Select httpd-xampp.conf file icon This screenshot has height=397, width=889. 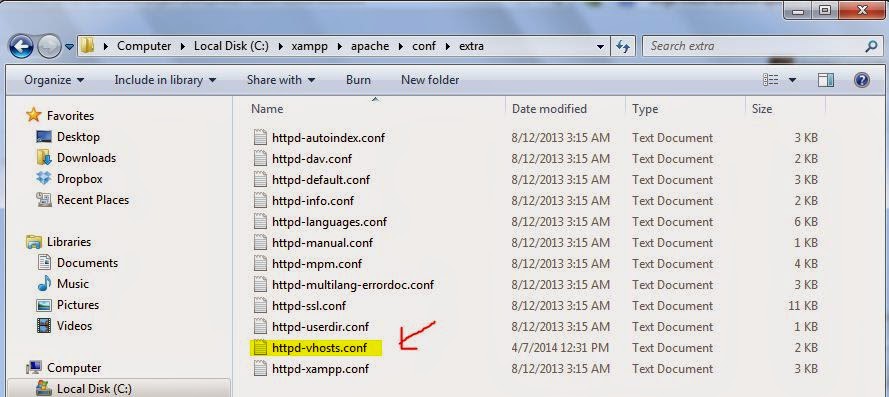[x=260, y=369]
